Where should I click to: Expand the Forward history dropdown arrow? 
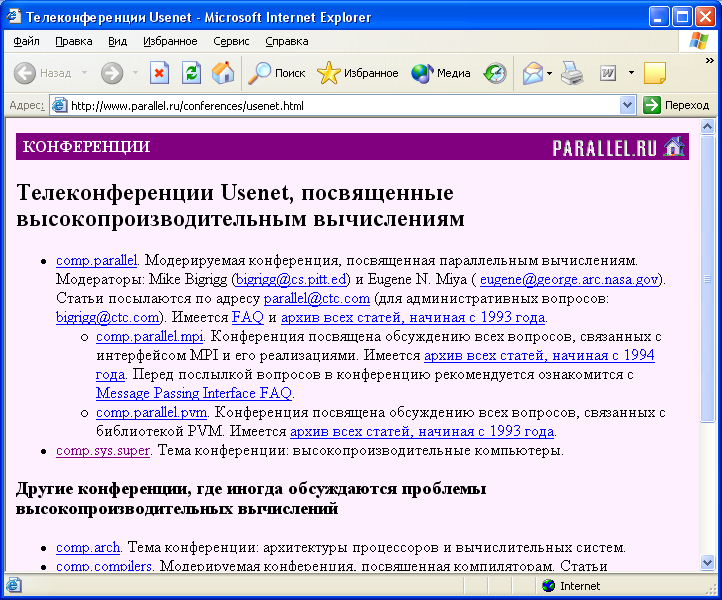tap(135, 73)
